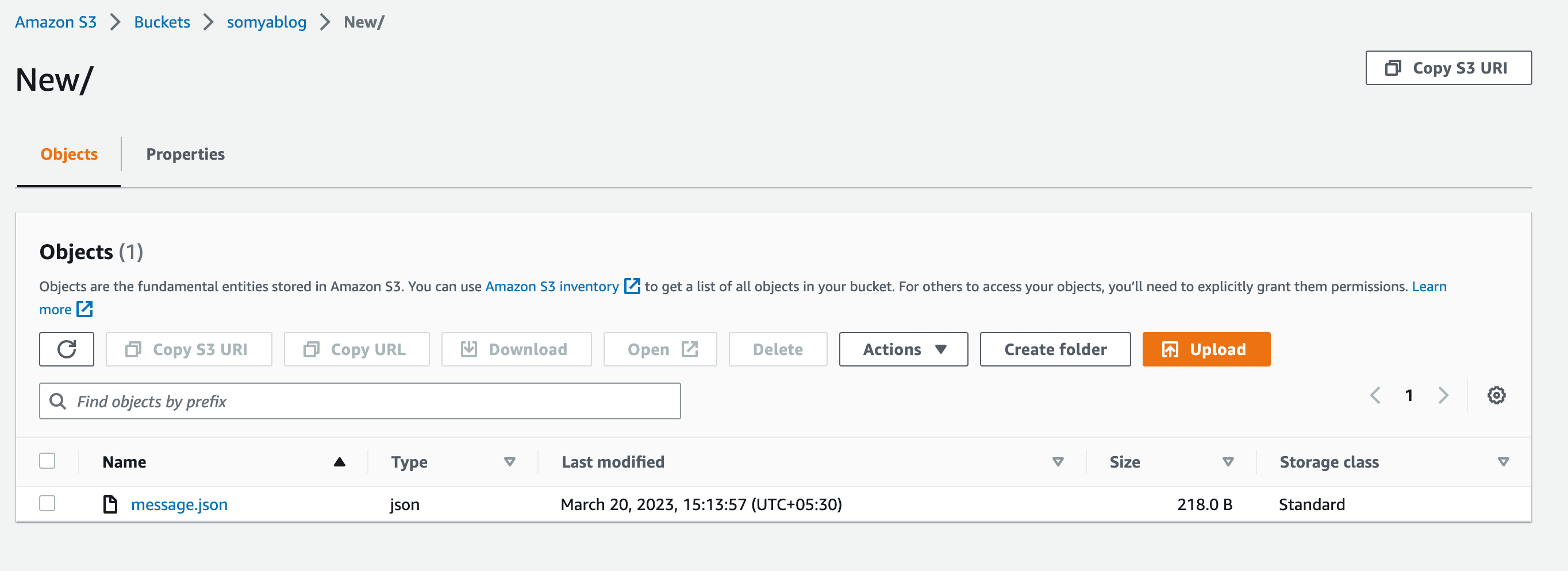The image size is (1568, 571).
Task: Open Amazon S3 inventory link
Action: (551, 286)
